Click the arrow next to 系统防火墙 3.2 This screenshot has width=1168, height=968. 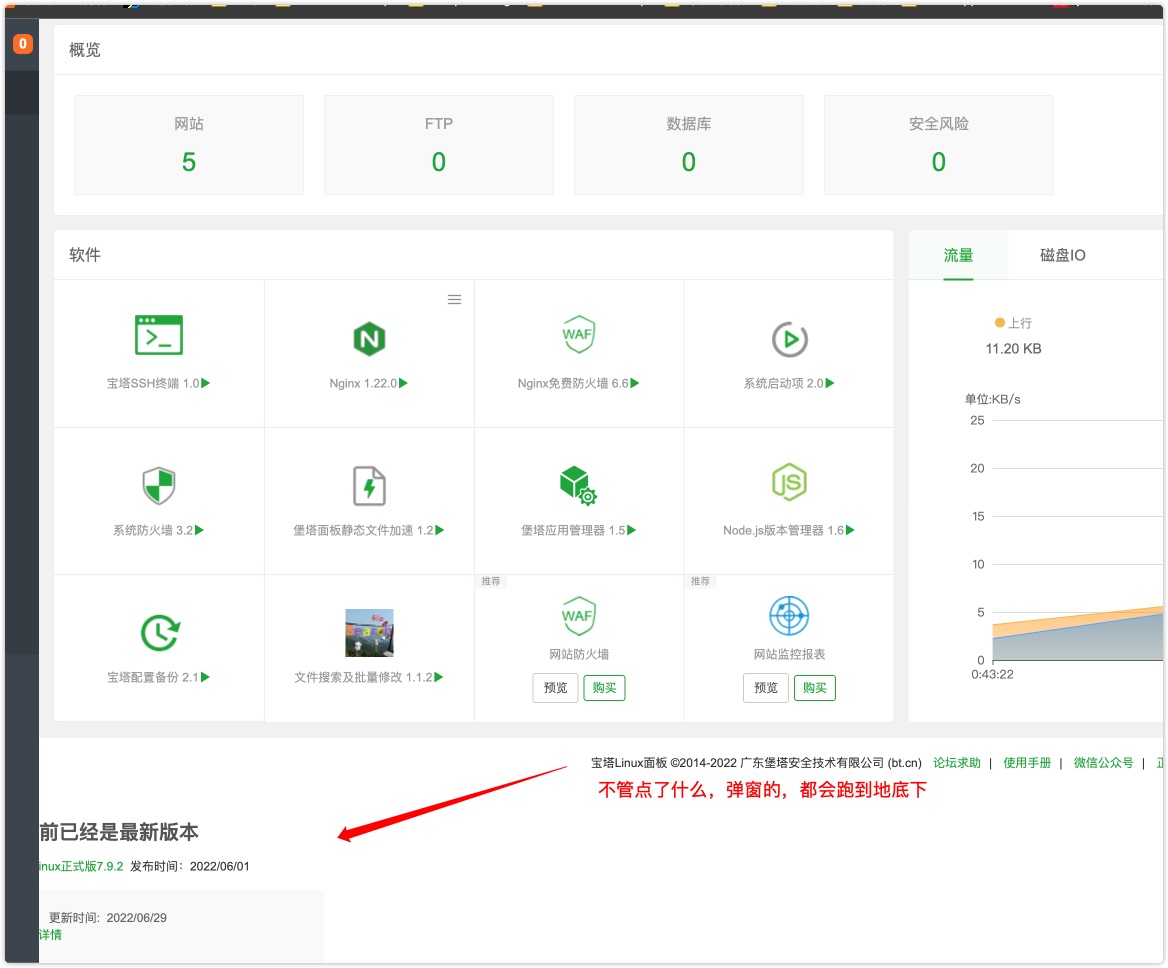pos(199,530)
